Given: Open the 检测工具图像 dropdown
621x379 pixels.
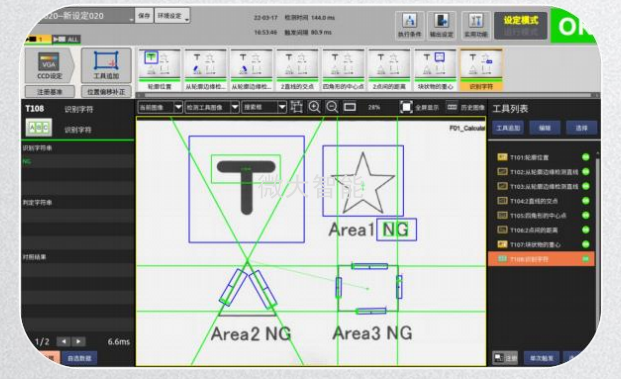Looking at the screenshot, I should 212,107.
